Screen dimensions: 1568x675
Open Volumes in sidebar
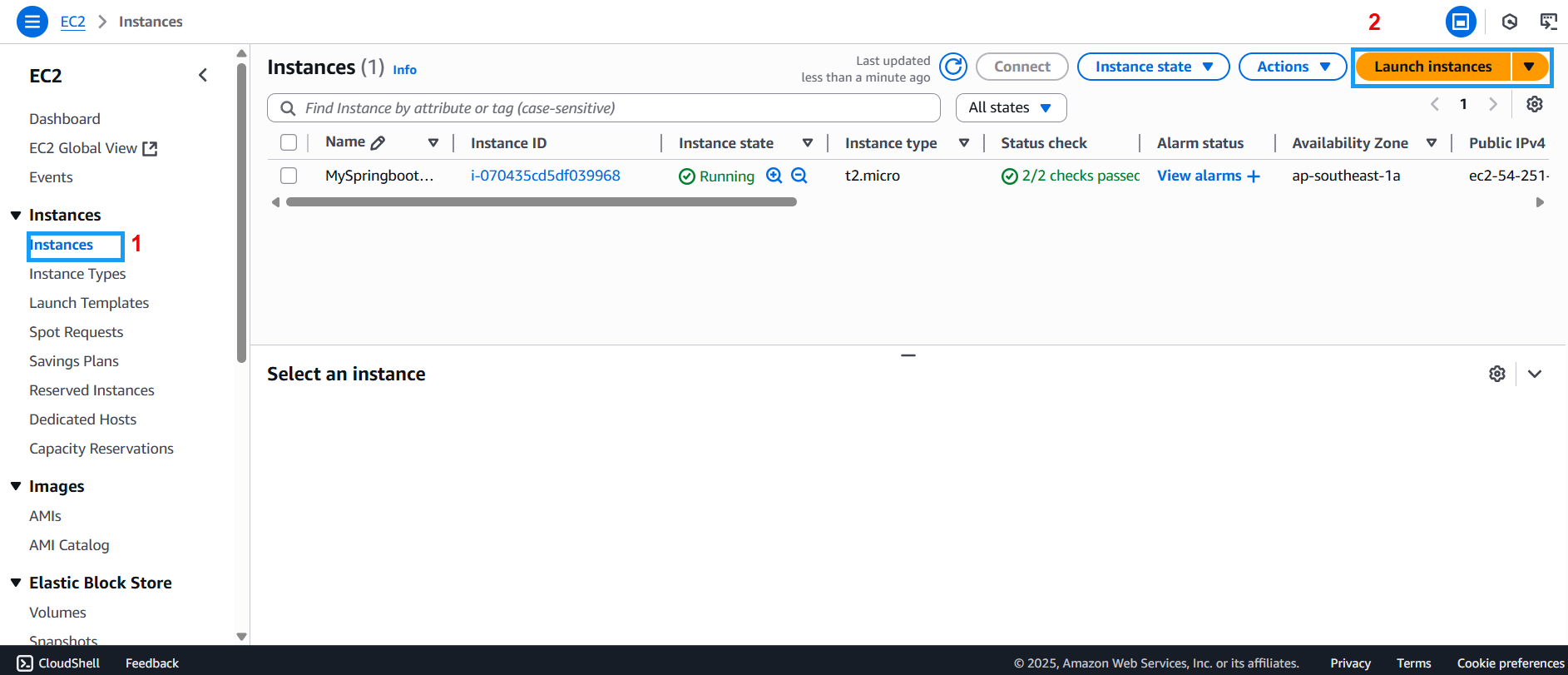(57, 613)
